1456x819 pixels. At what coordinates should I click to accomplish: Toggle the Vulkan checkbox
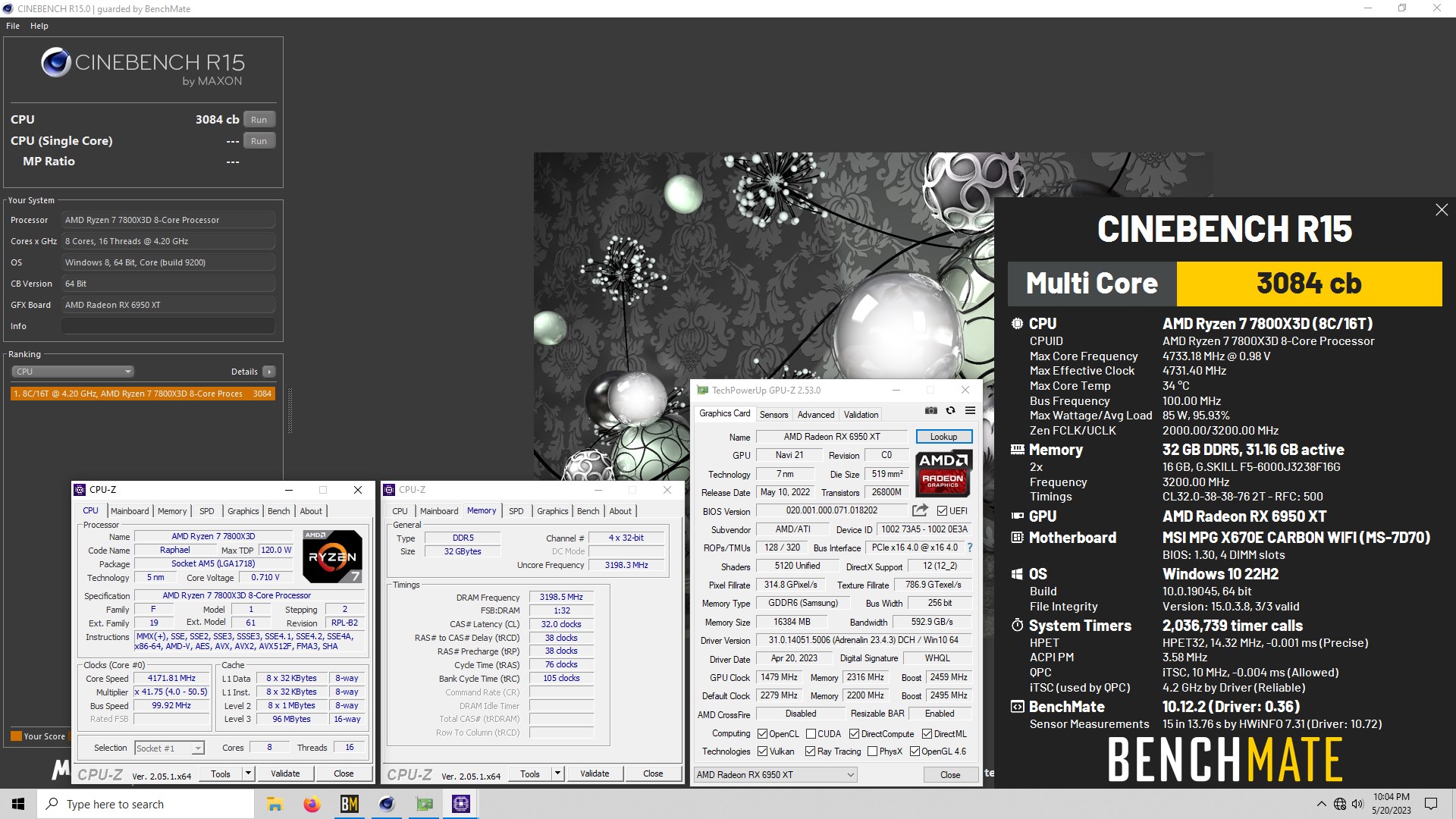pyautogui.click(x=762, y=752)
